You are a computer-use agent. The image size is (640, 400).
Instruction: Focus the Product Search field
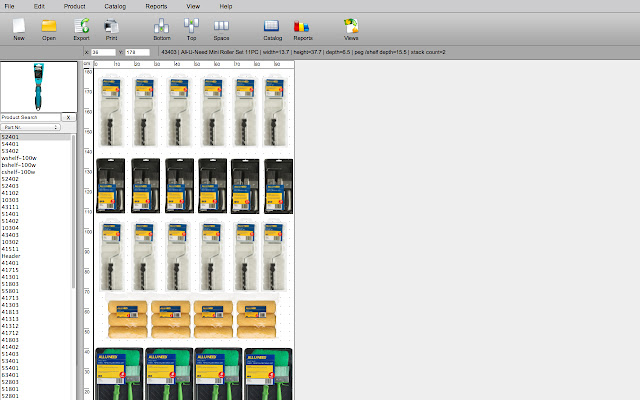(x=30, y=117)
